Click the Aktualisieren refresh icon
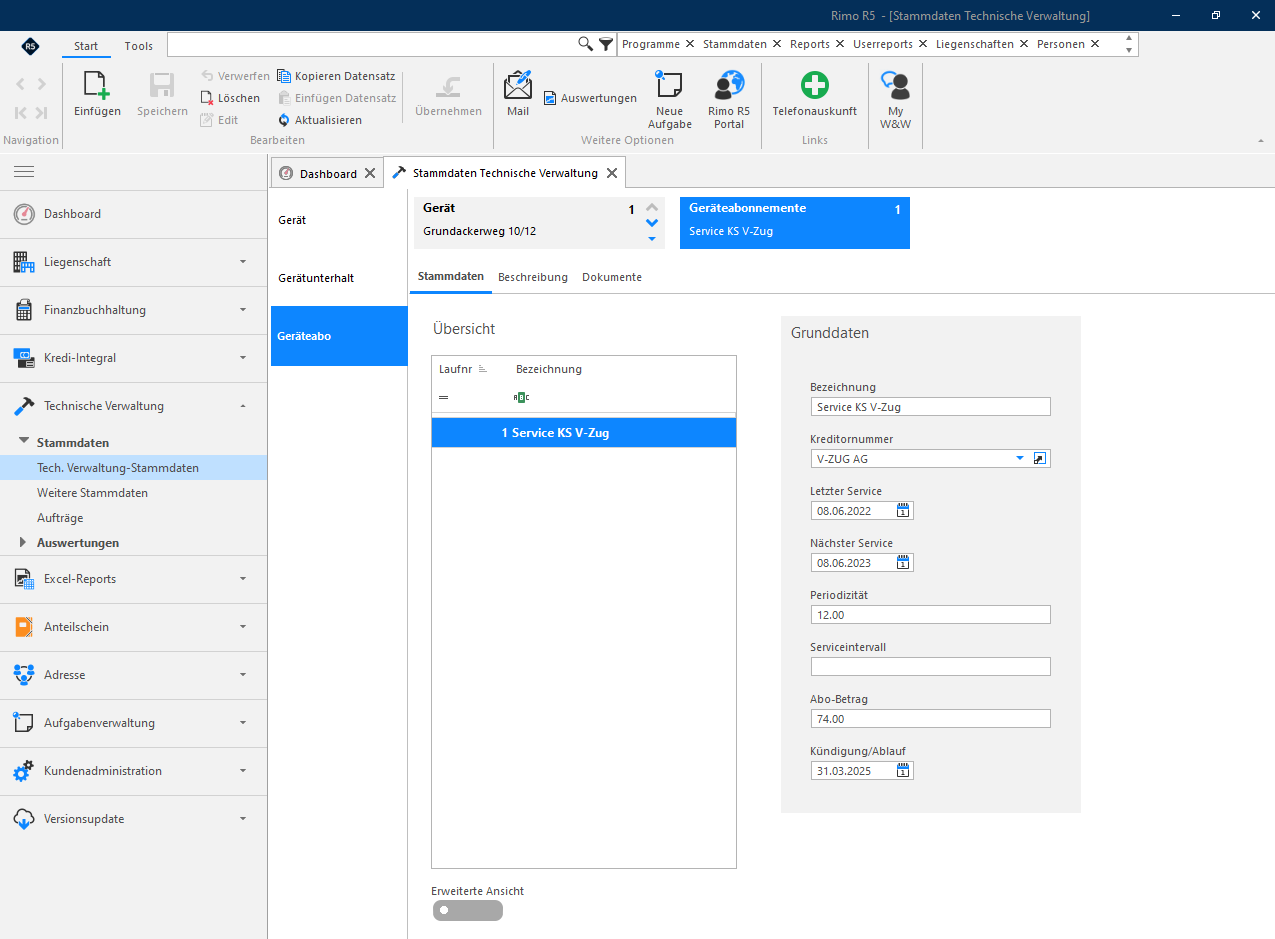 pos(284,120)
